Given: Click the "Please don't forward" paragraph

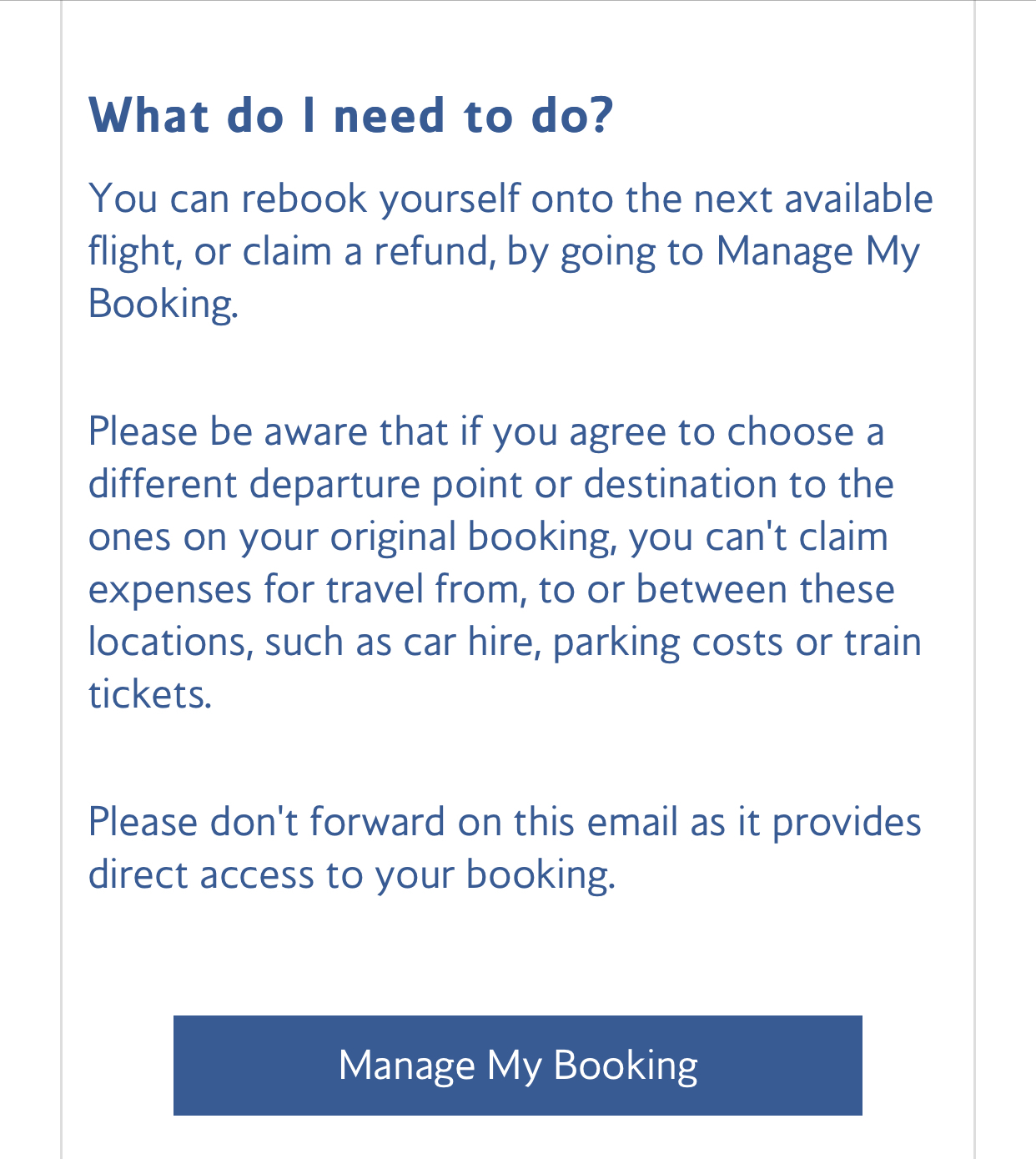Looking at the screenshot, I should pyautogui.click(x=505, y=849).
